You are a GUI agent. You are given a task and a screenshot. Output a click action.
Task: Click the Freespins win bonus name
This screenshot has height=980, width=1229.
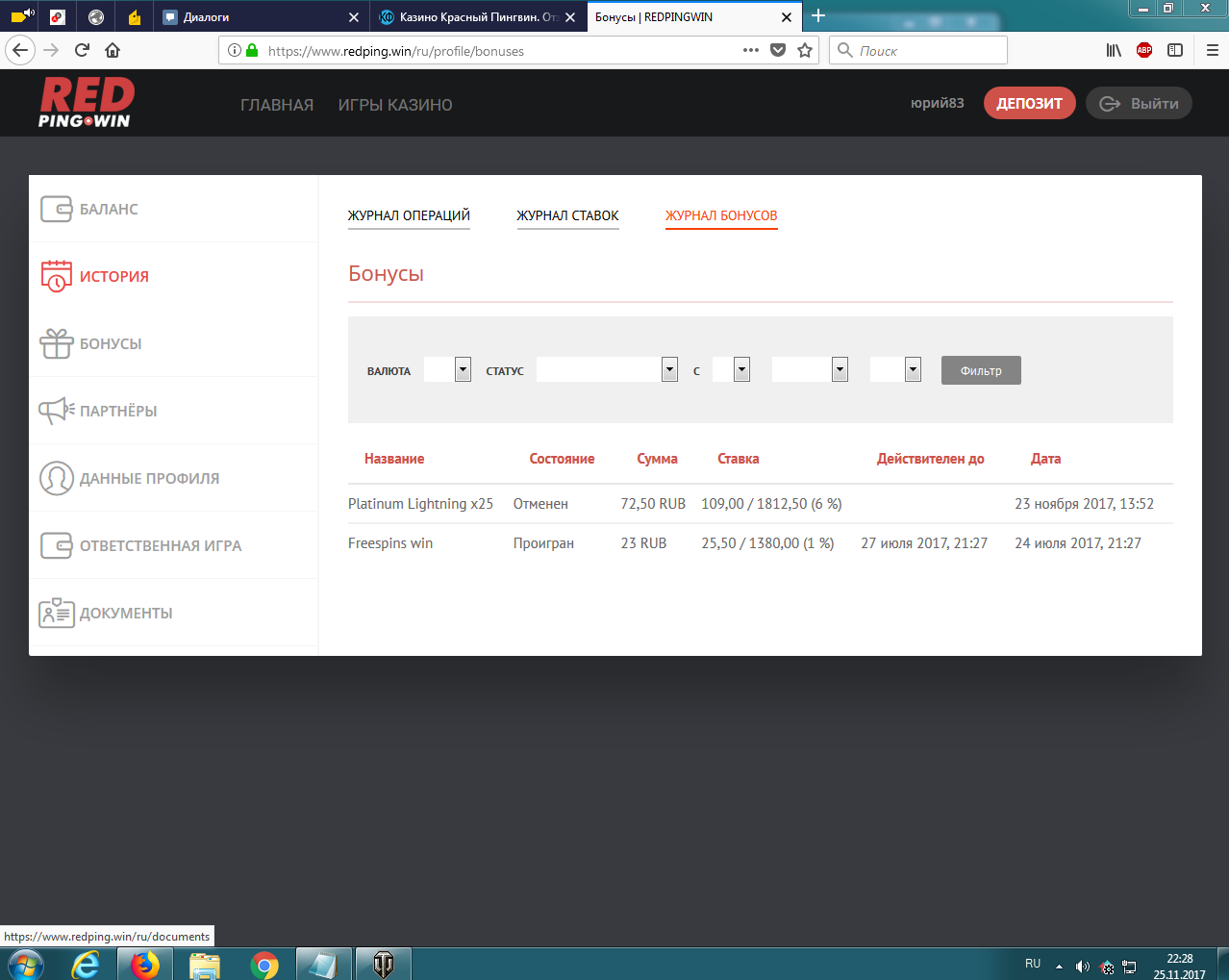[x=390, y=543]
